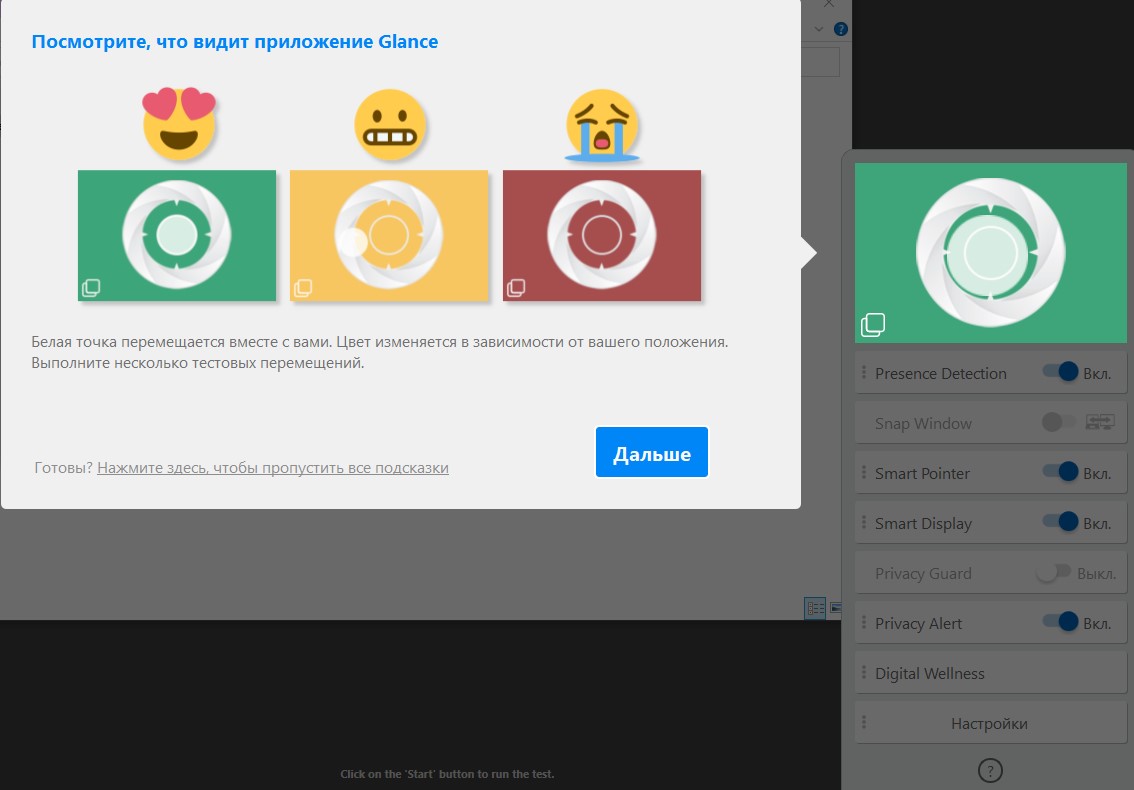Viewport: 1134px width, 790px height.
Task: Click the crying face emoji
Action: click(x=602, y=124)
